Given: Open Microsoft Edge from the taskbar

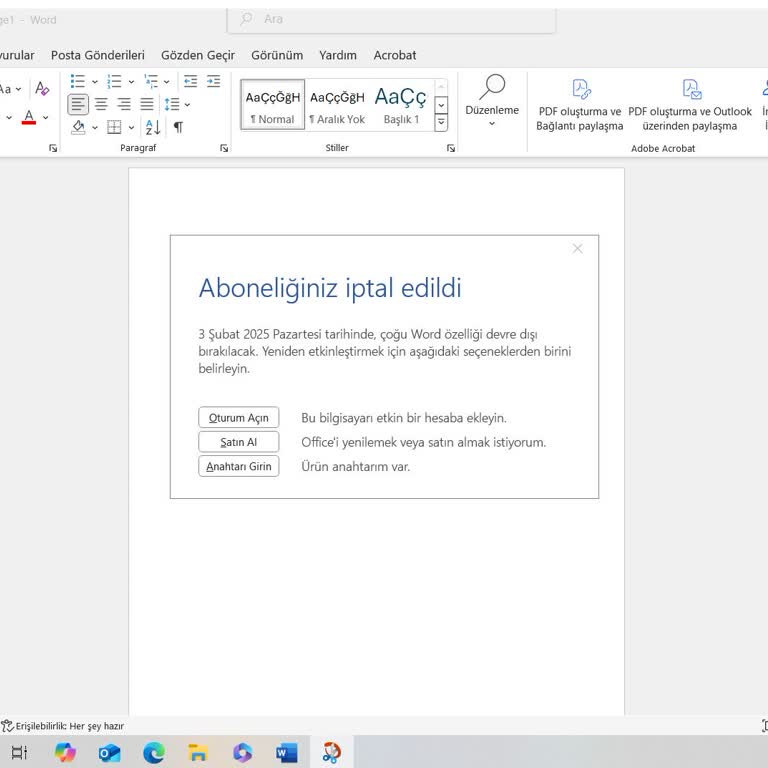Looking at the screenshot, I should click(x=154, y=752).
